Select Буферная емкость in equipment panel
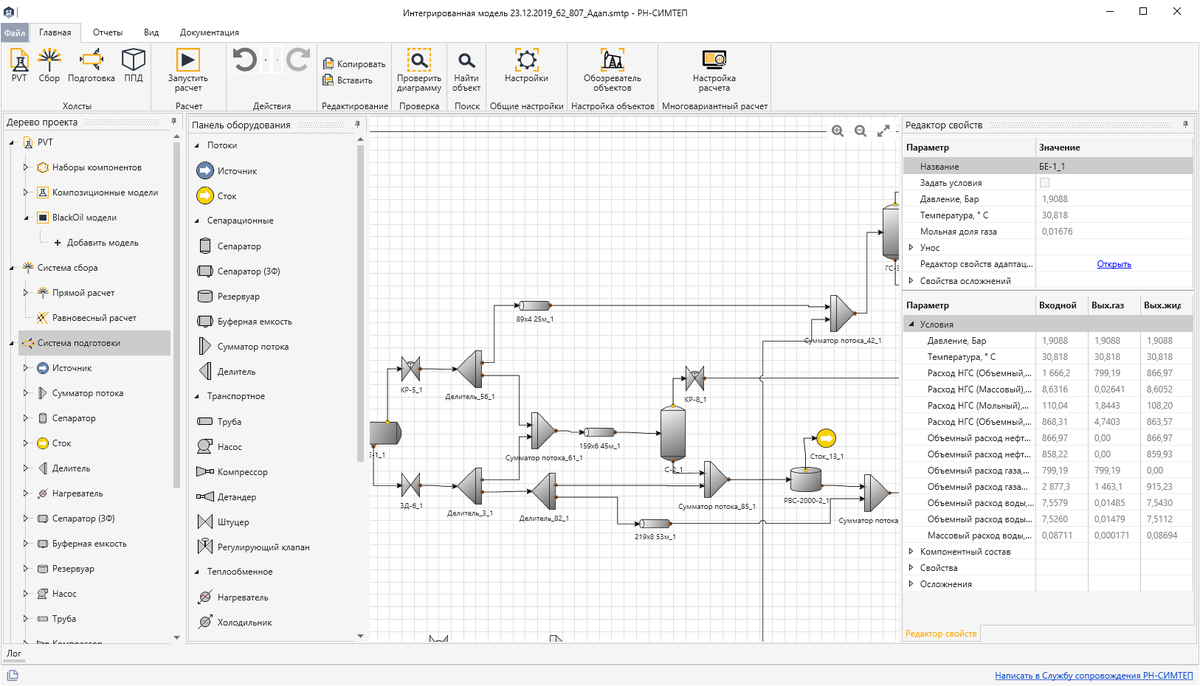 (244, 322)
